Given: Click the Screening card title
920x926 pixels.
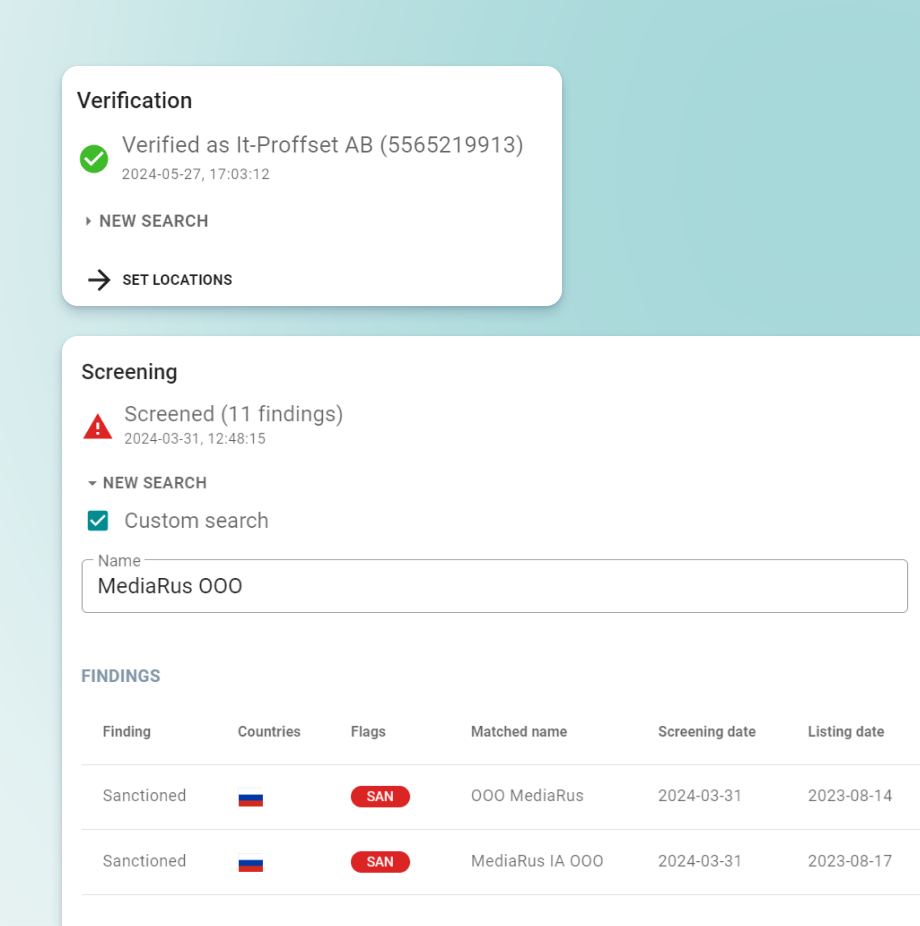Looking at the screenshot, I should tap(129, 373).
